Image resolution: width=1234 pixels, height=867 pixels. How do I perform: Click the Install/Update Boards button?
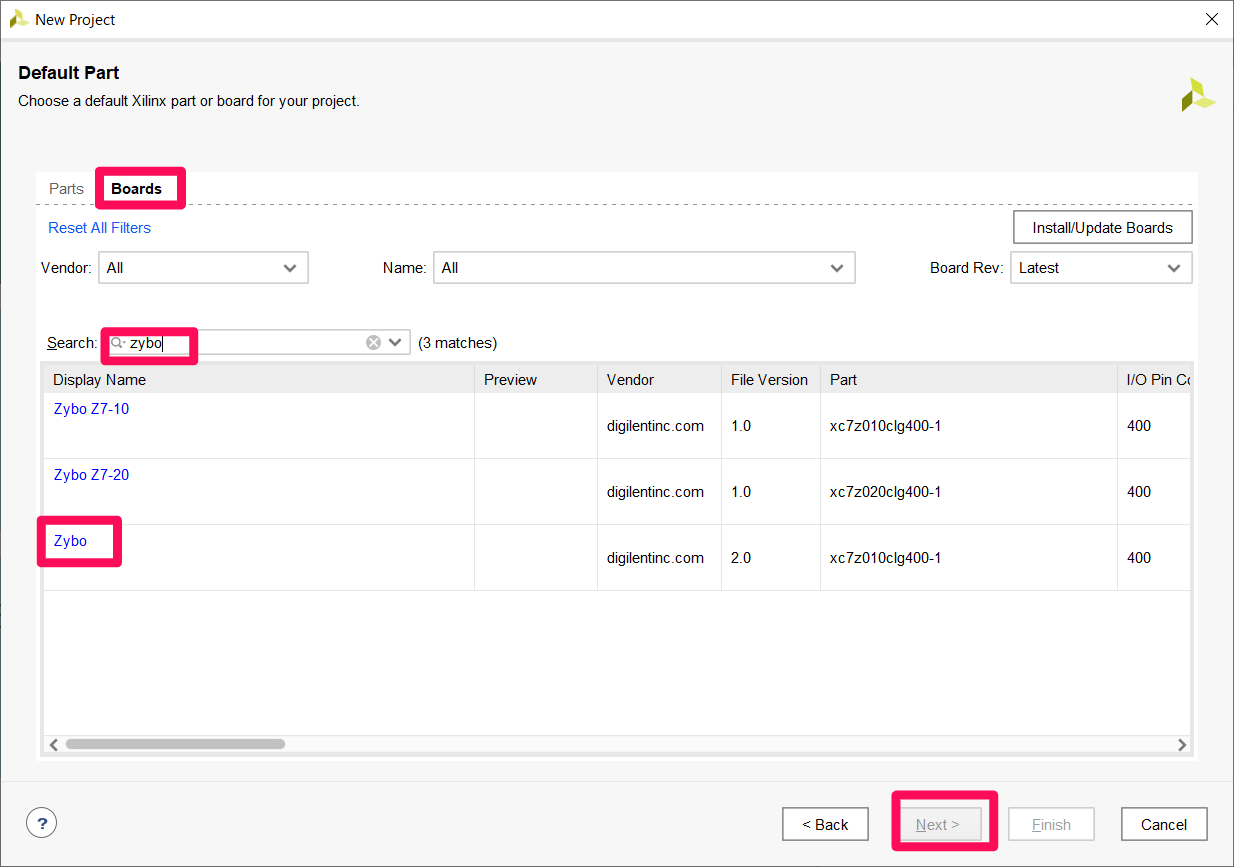coord(1102,227)
